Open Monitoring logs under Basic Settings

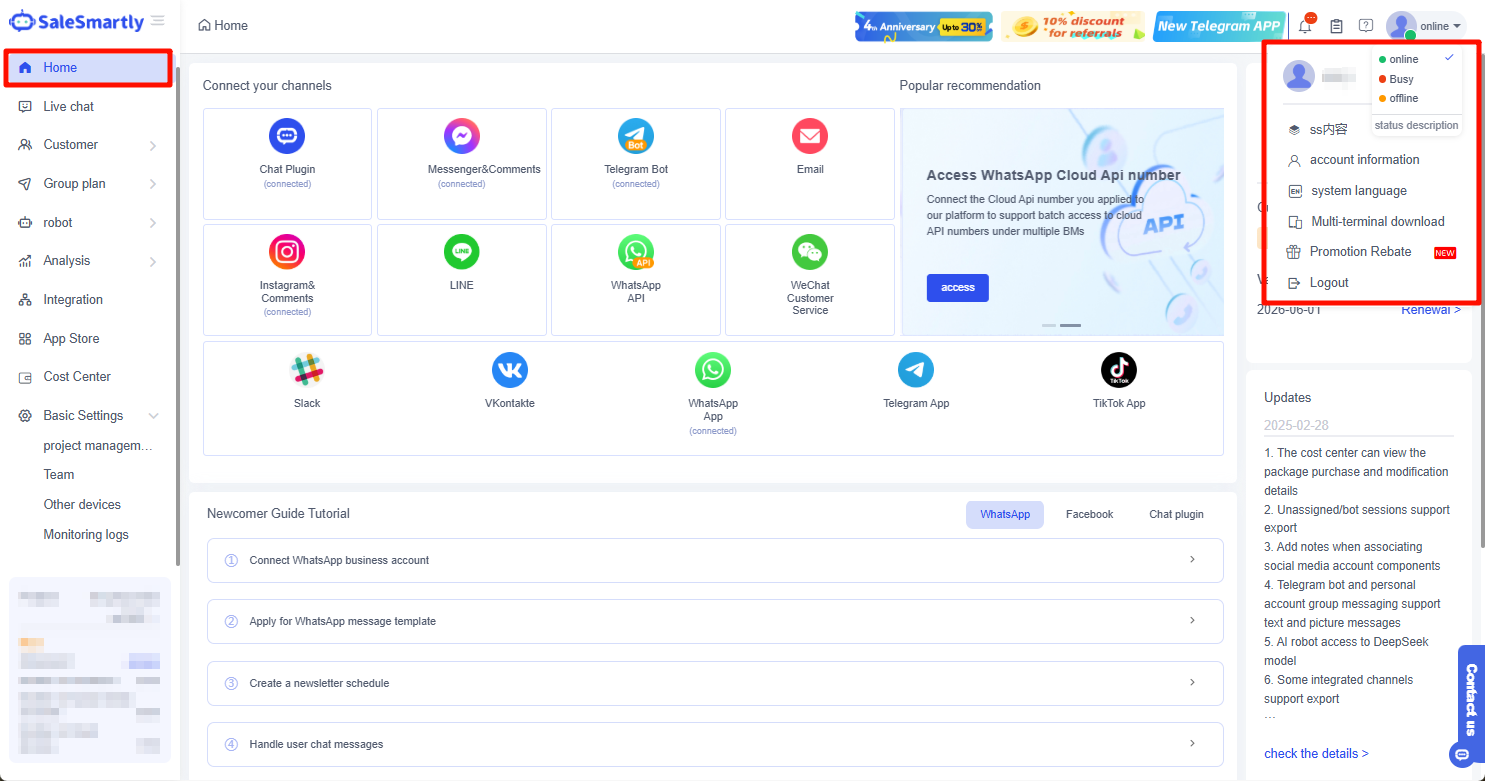pyautogui.click(x=86, y=535)
